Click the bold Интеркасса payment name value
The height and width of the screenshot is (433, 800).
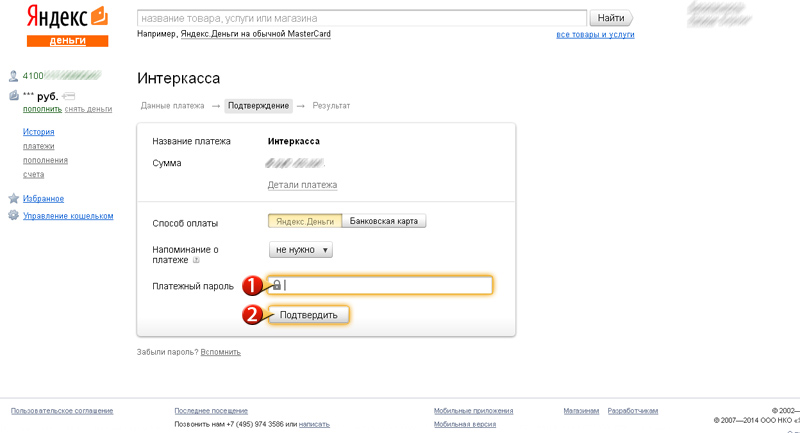(294, 141)
